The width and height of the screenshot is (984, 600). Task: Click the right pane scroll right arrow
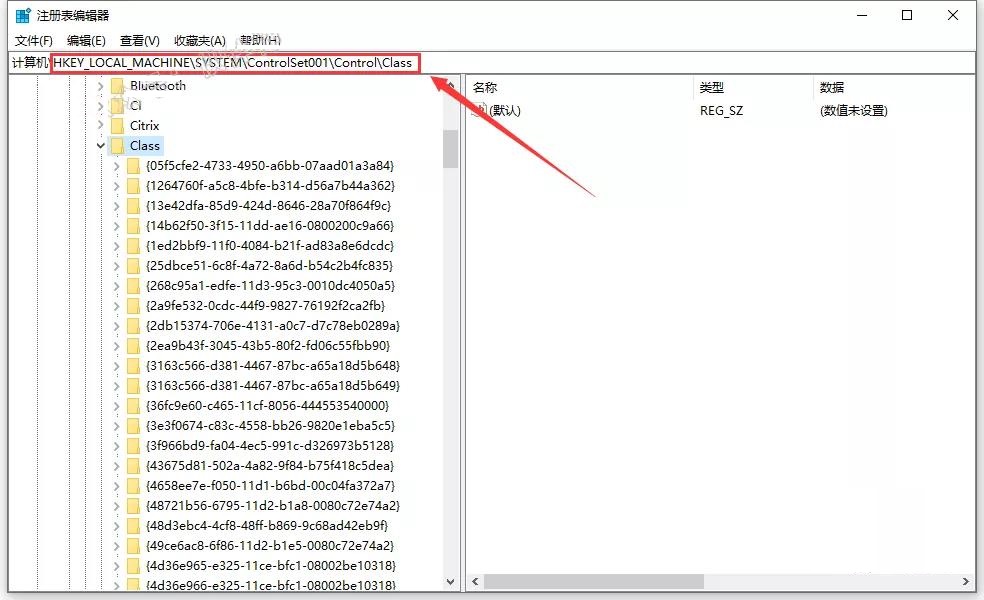click(x=966, y=582)
